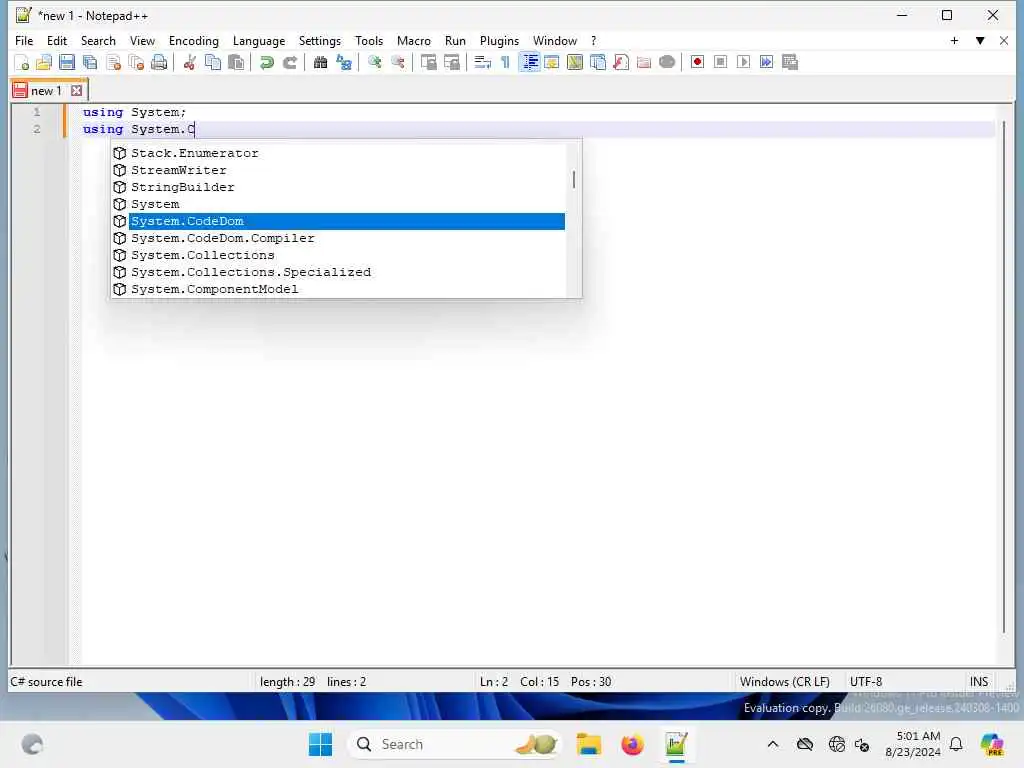This screenshot has width=1024, height=768.
Task: Open the Plugins menu
Action: click(499, 40)
